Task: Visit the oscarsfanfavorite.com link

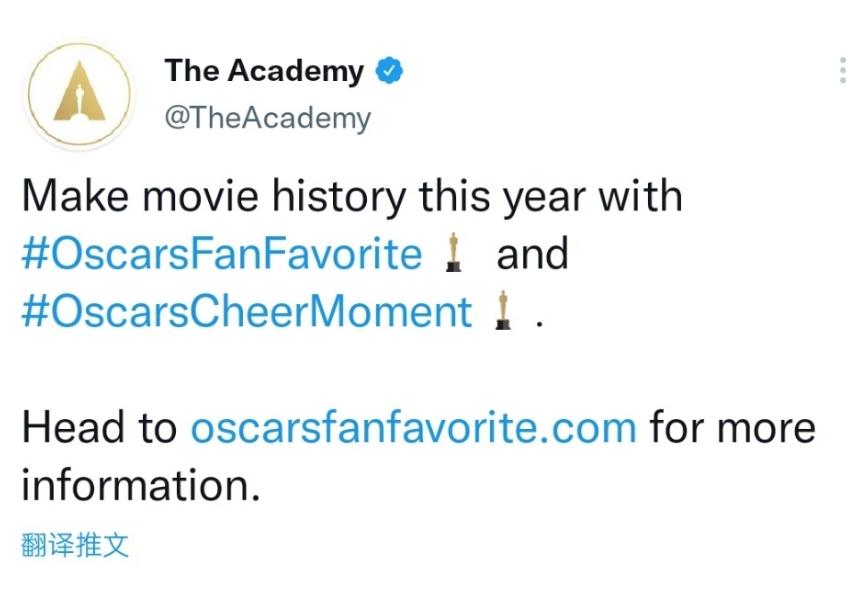Action: tap(413, 428)
